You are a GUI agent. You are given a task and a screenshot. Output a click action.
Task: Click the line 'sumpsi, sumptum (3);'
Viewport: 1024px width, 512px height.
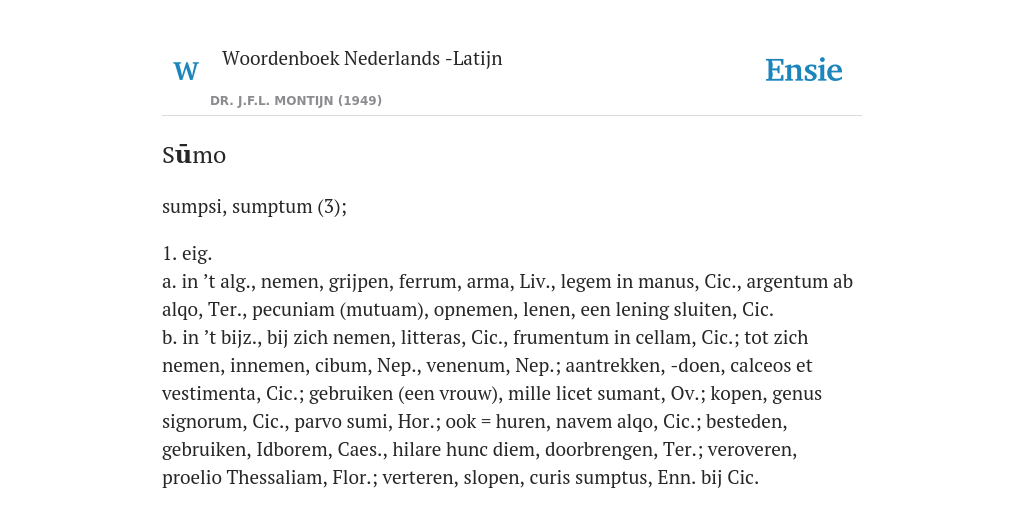tap(255, 207)
